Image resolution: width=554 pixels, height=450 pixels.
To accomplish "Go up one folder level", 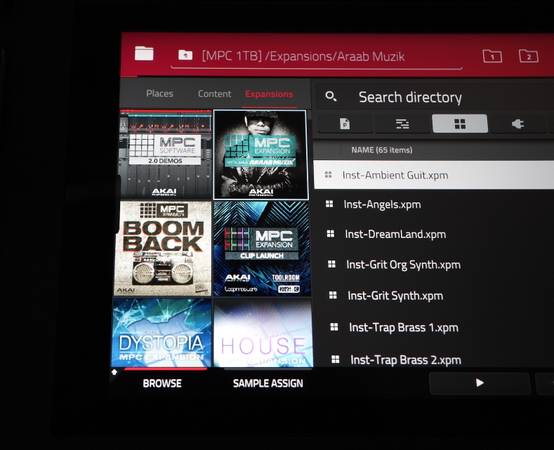I will [185, 55].
